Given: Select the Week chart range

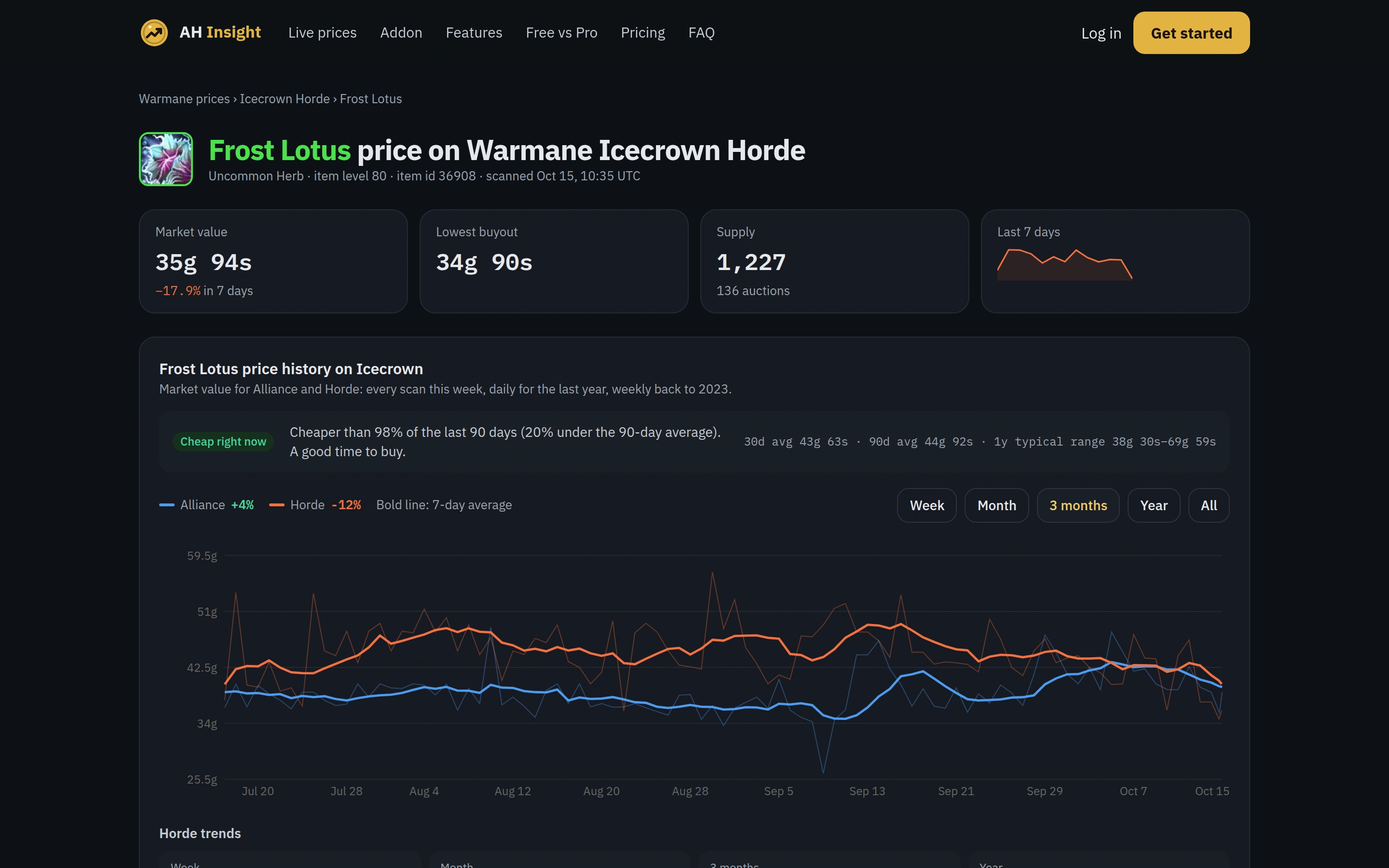Looking at the screenshot, I should 926,505.
